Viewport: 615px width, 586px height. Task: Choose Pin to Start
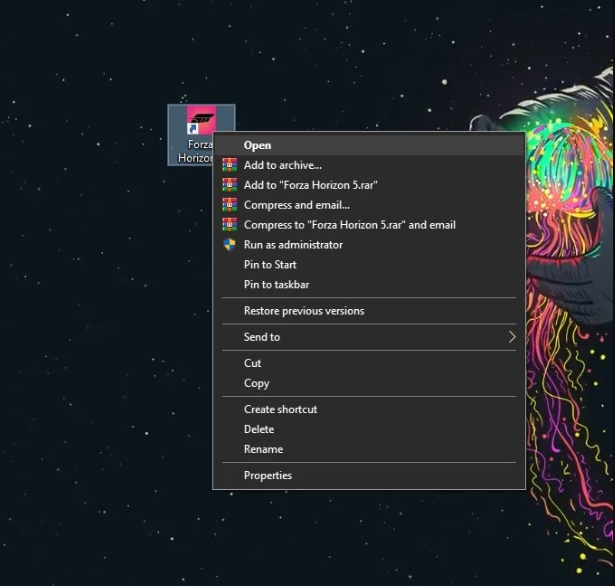[x=369, y=265]
